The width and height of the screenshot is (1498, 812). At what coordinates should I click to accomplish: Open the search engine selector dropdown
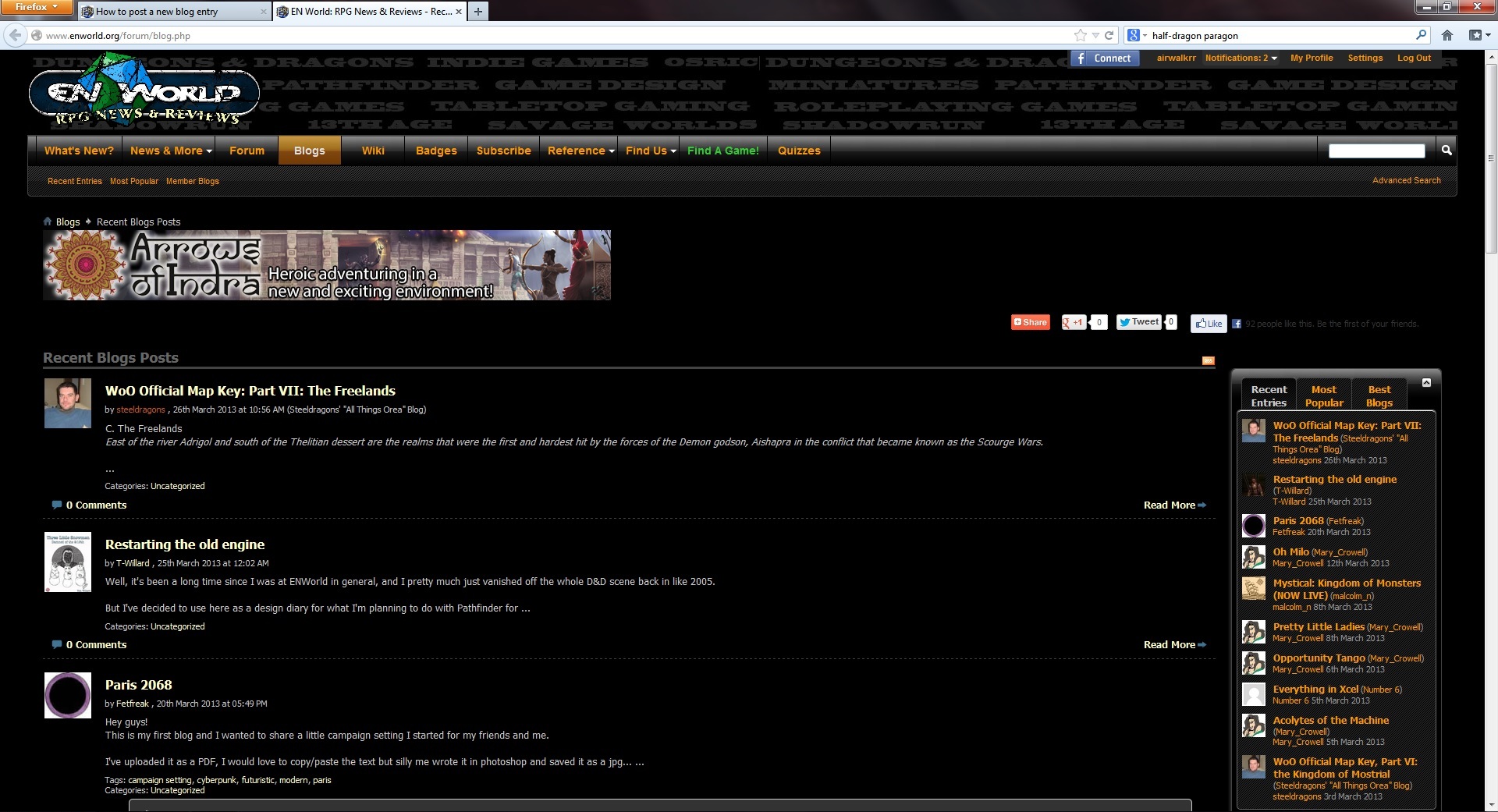[x=1138, y=35]
